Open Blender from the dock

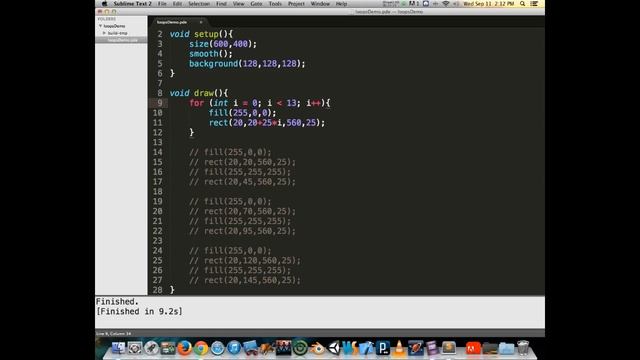coord(317,348)
